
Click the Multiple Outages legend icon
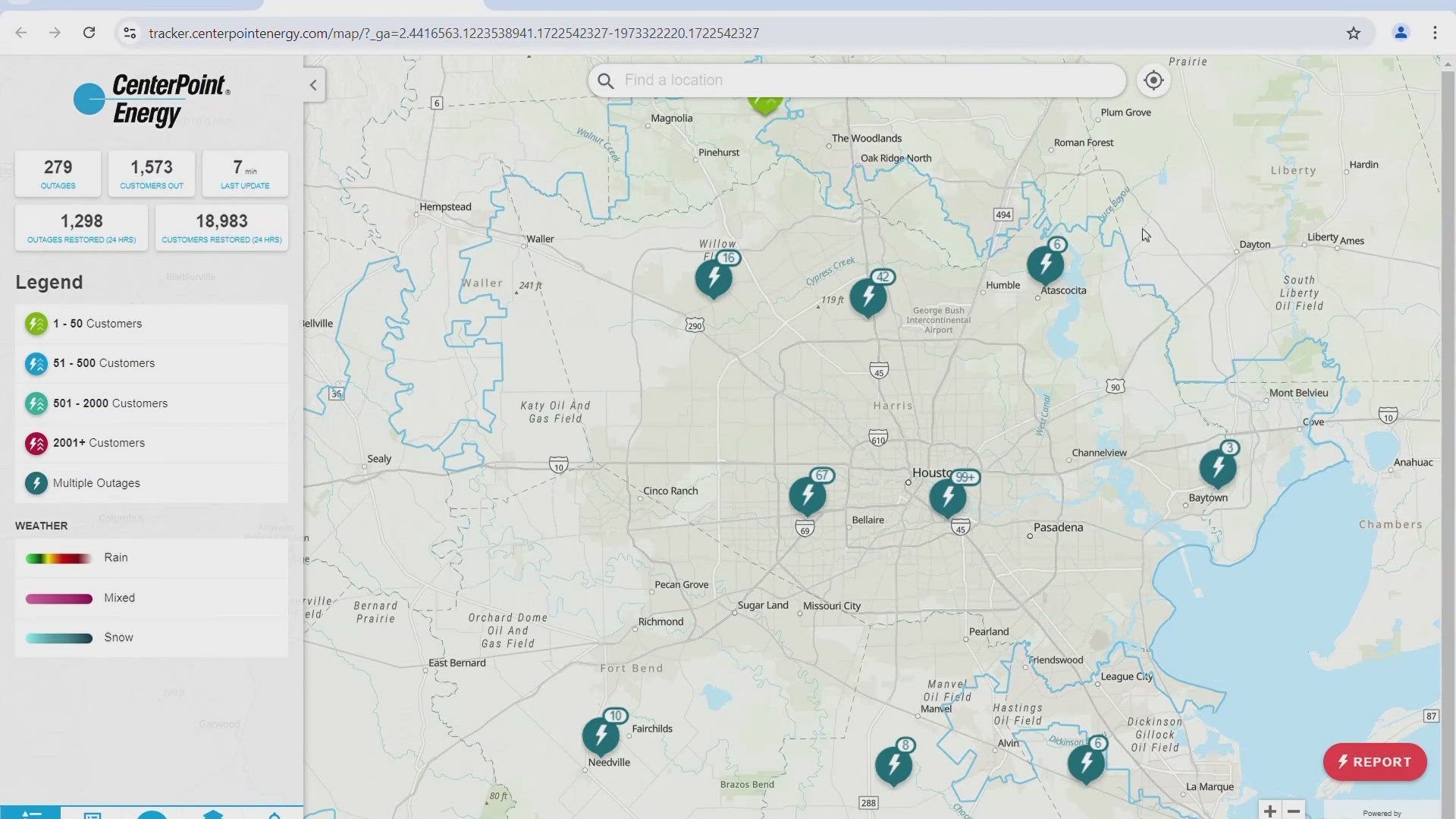click(36, 483)
